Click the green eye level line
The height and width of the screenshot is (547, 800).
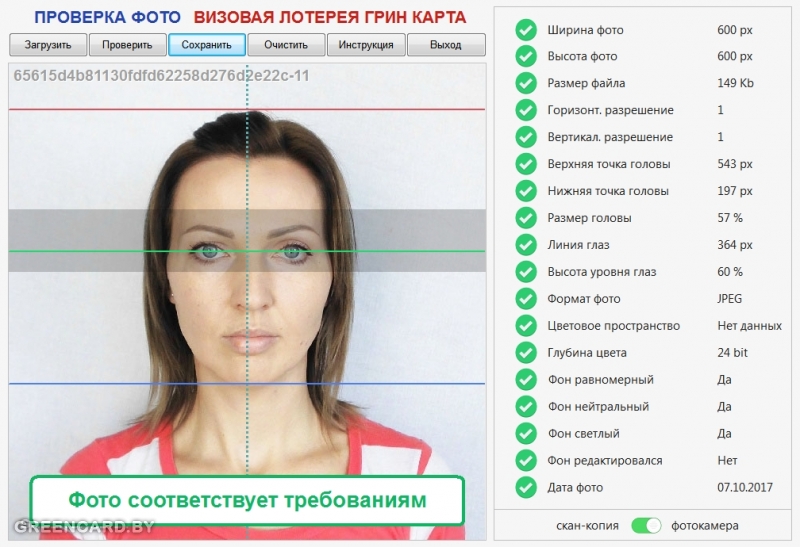pyautogui.click(x=120, y=251)
